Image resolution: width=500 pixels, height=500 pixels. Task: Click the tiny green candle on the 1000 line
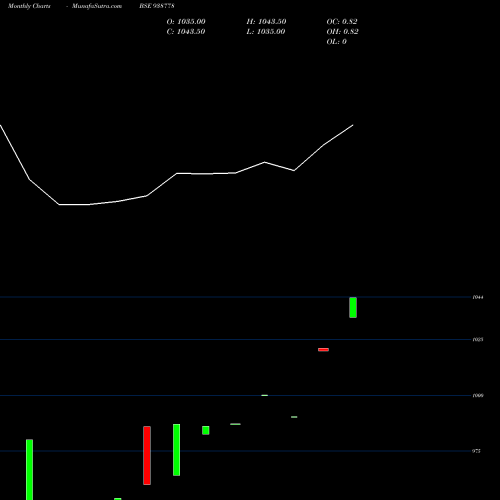265,395
